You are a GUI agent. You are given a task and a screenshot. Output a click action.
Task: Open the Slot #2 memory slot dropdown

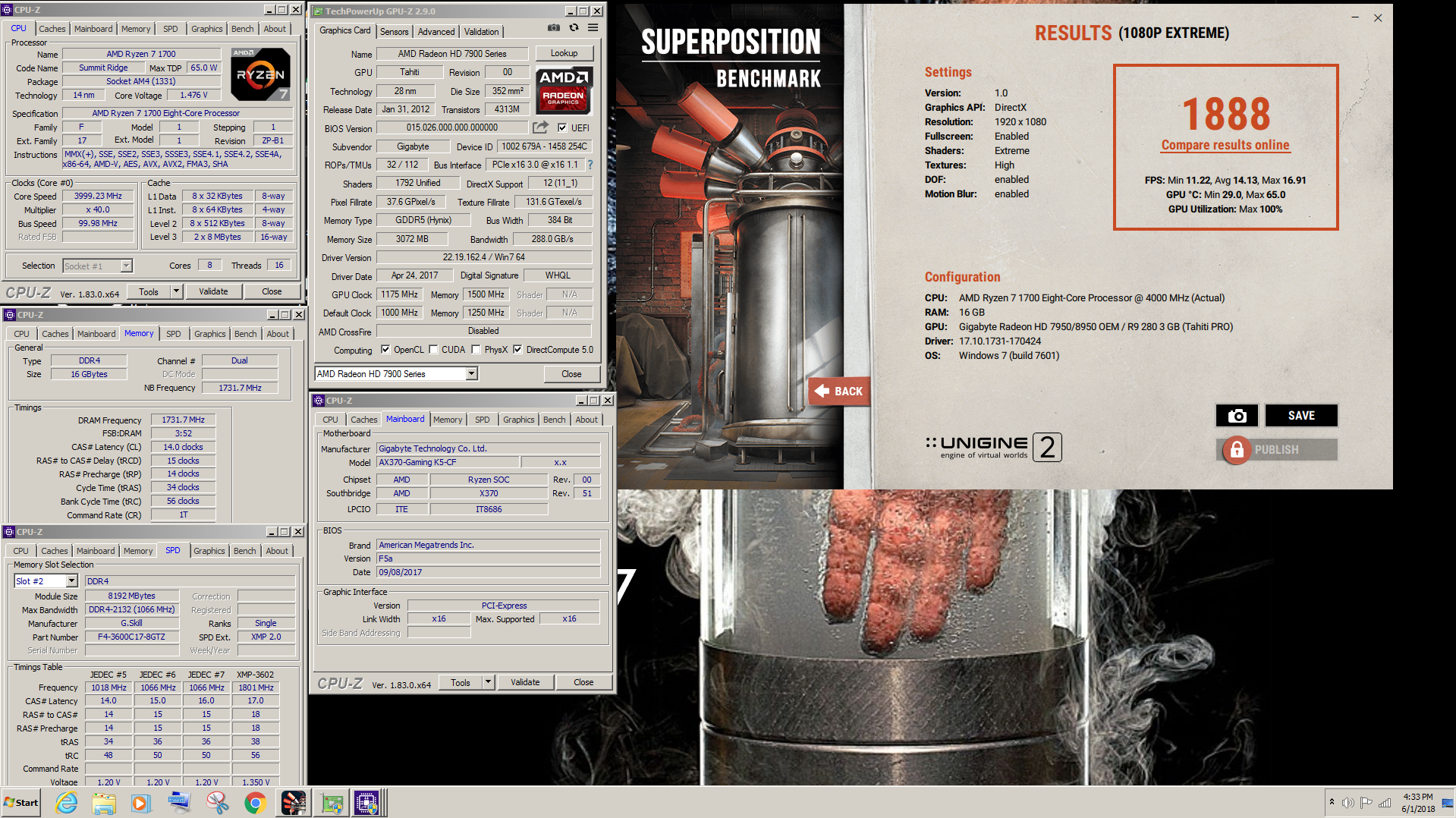[72, 581]
